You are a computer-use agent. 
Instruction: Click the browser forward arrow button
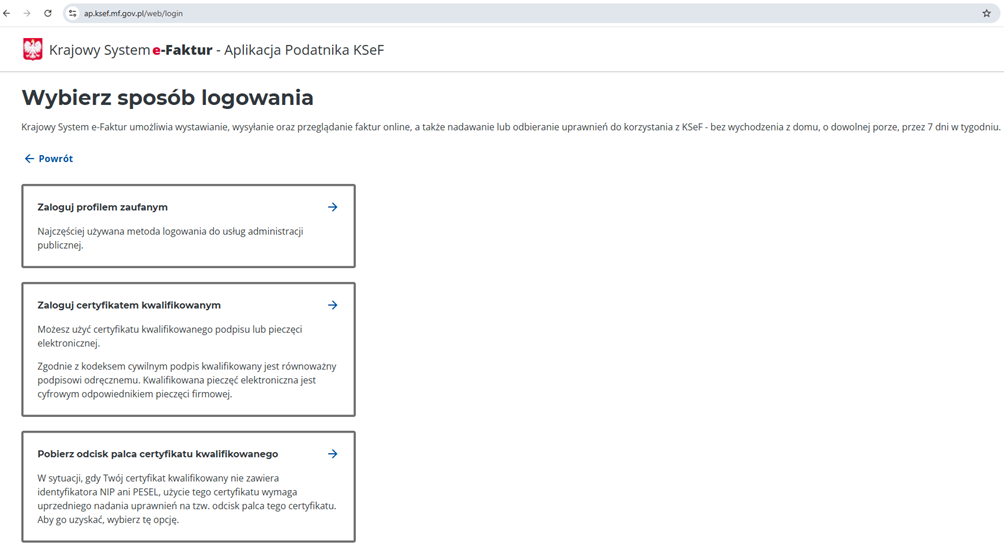[x=27, y=14]
